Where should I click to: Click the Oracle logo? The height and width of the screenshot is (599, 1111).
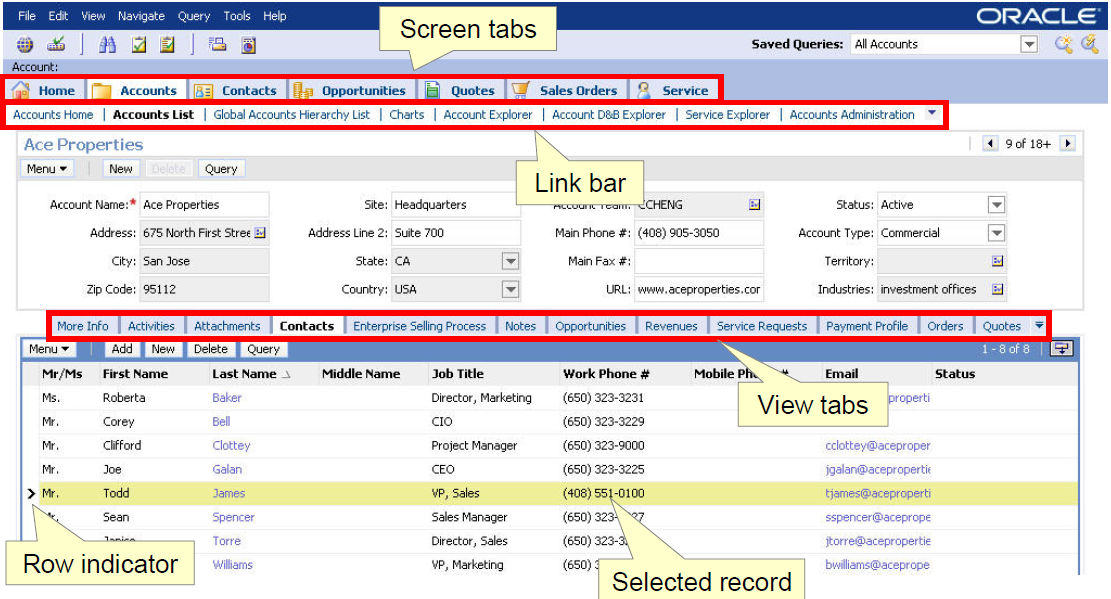1037,16
